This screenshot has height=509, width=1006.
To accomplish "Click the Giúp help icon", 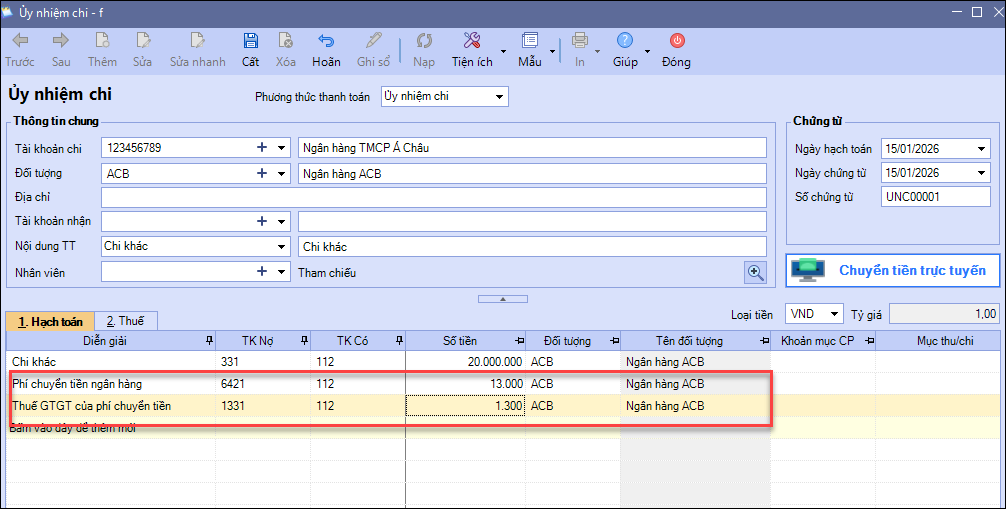I will tap(625, 42).
